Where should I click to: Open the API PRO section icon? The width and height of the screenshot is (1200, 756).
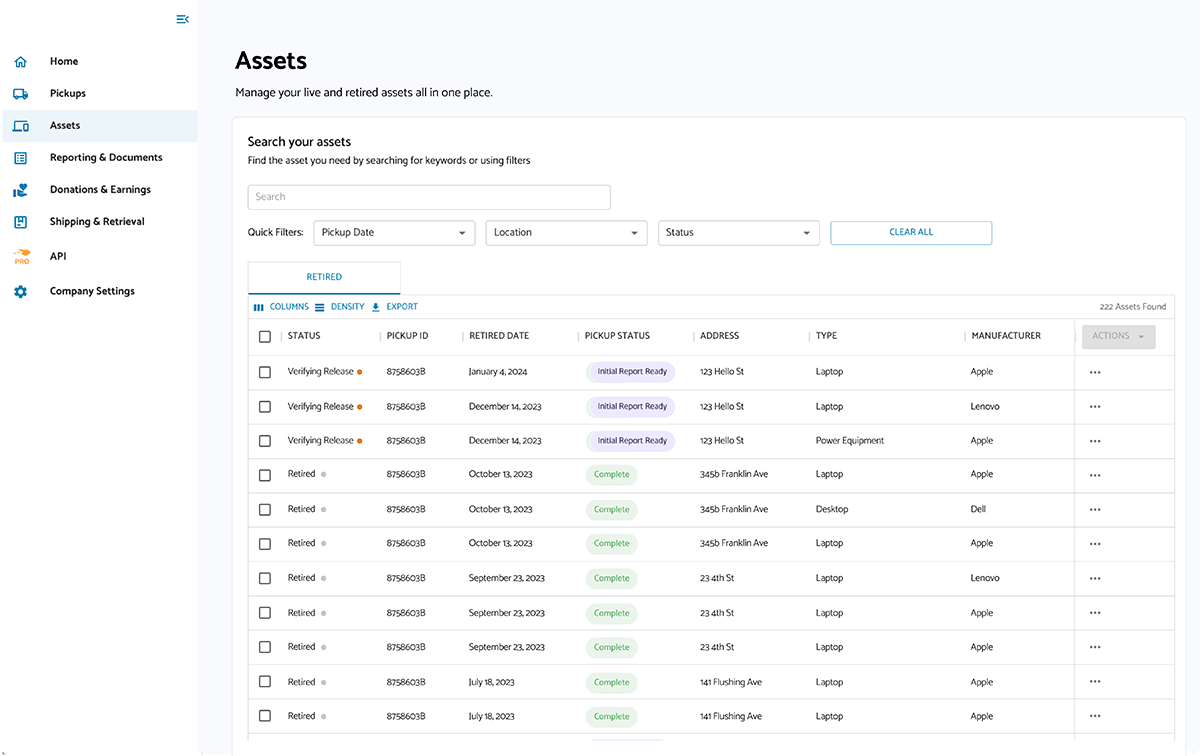click(x=20, y=256)
